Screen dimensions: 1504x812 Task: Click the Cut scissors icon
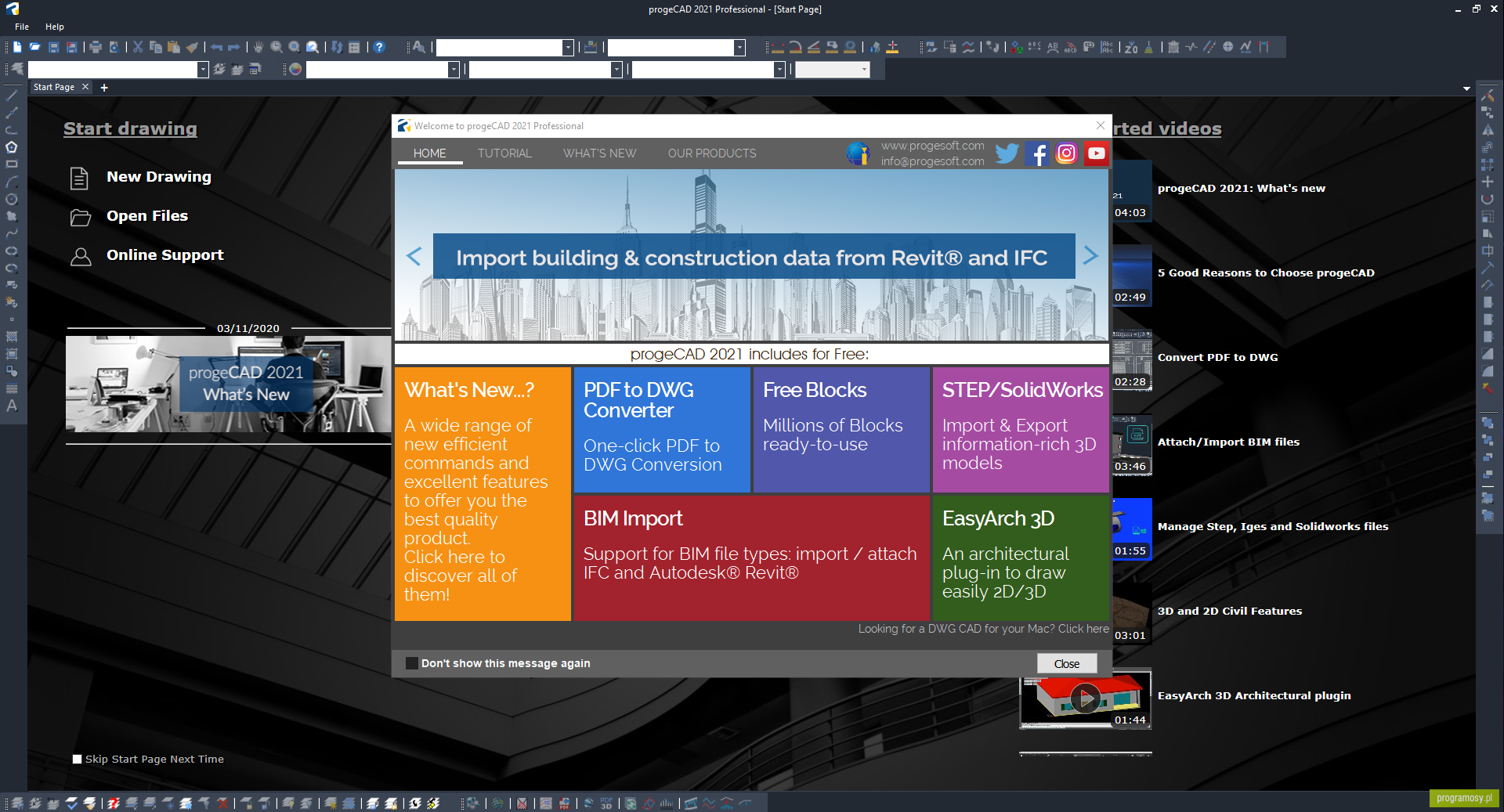click(138, 47)
